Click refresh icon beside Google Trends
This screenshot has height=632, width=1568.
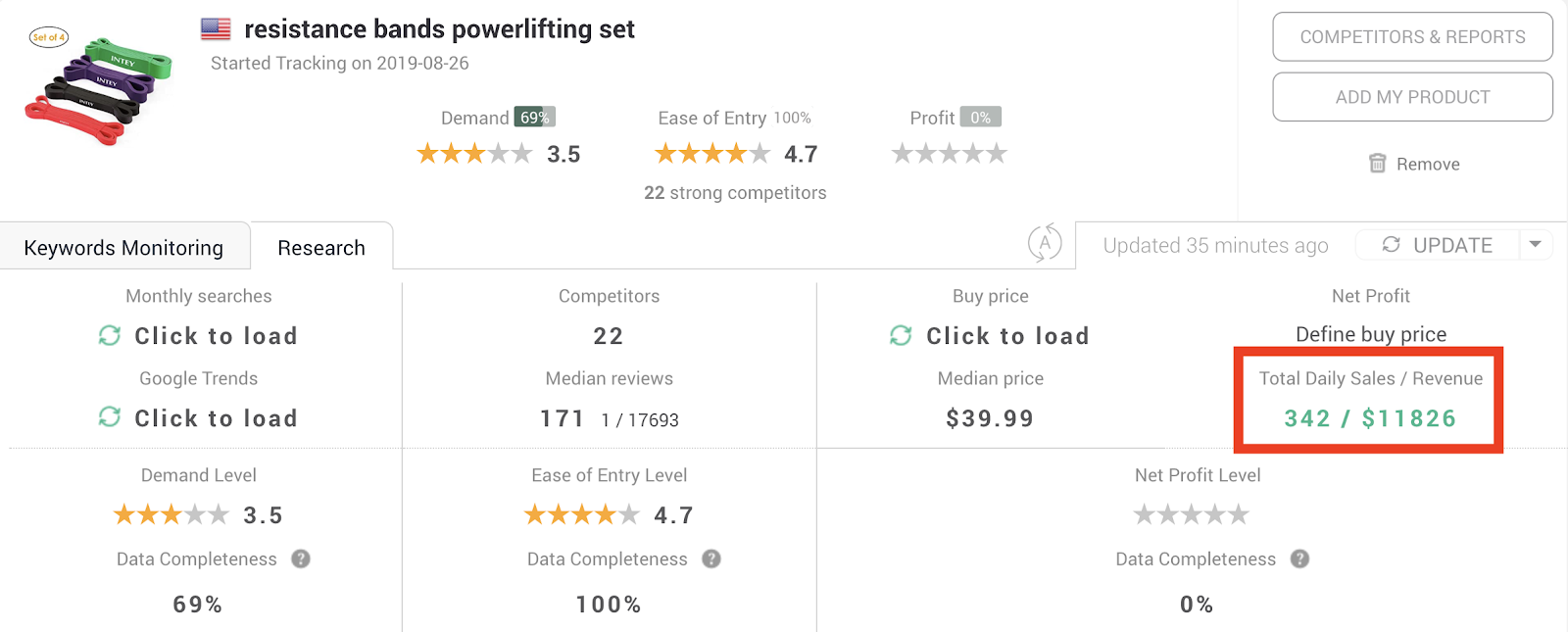(110, 418)
